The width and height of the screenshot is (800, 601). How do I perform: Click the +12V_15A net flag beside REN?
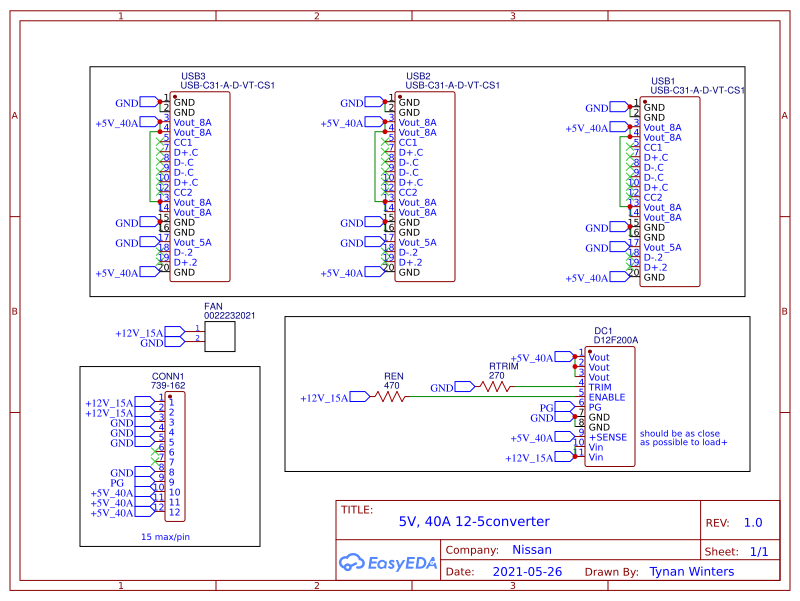tap(326, 398)
